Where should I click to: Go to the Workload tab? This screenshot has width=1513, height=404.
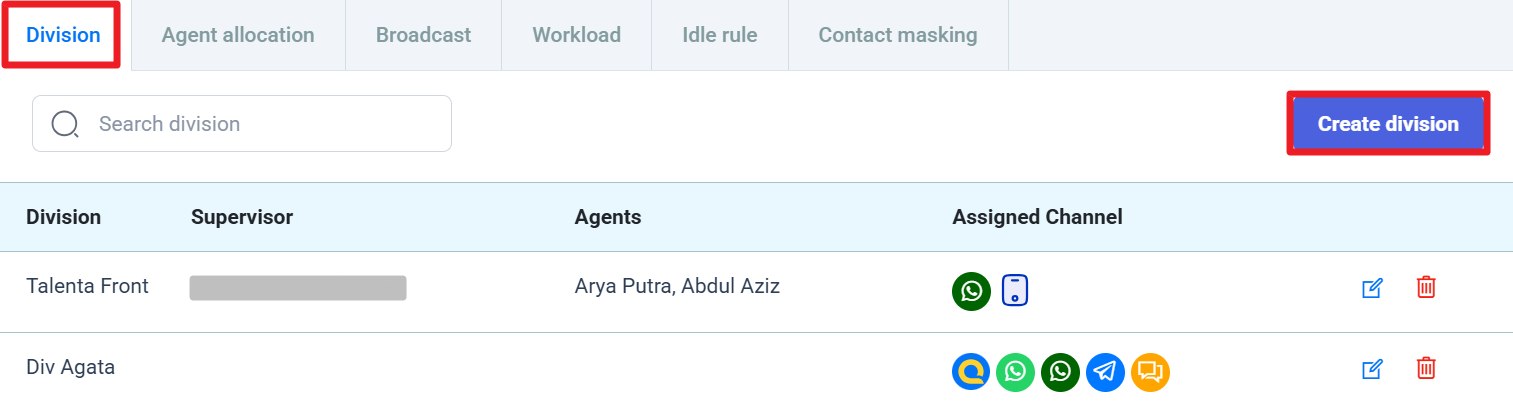(x=576, y=35)
